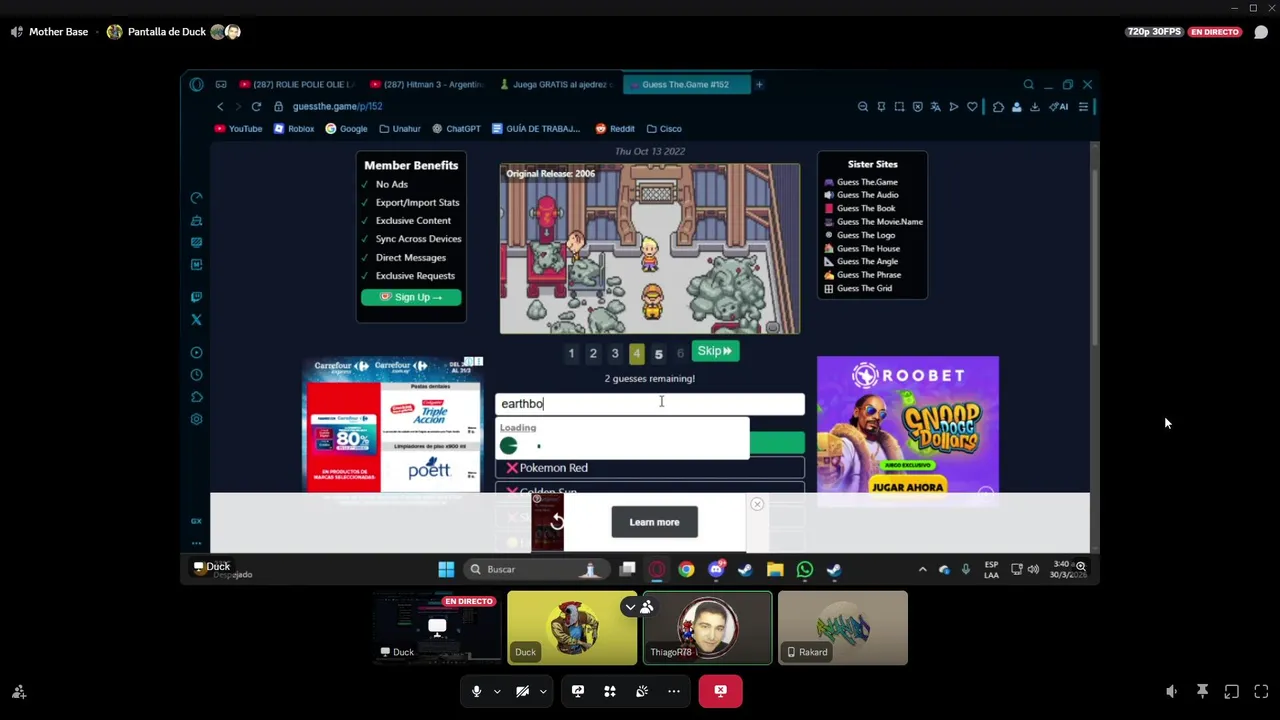The image size is (1280, 720).
Task: Click the taskbar Buscar search box
Action: click(x=535, y=569)
